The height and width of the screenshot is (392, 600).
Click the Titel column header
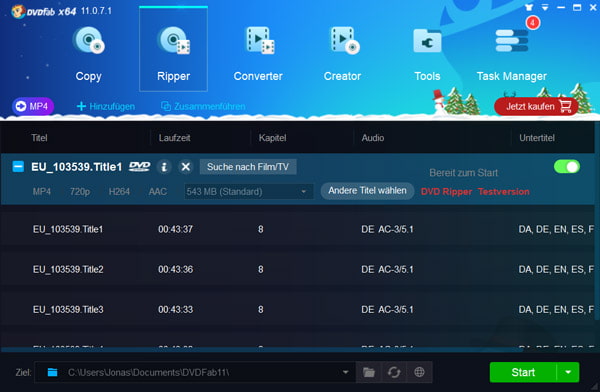tap(39, 138)
